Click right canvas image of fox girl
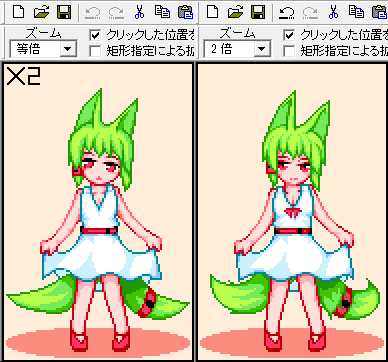The height and width of the screenshot is (362, 388). (x=293, y=211)
